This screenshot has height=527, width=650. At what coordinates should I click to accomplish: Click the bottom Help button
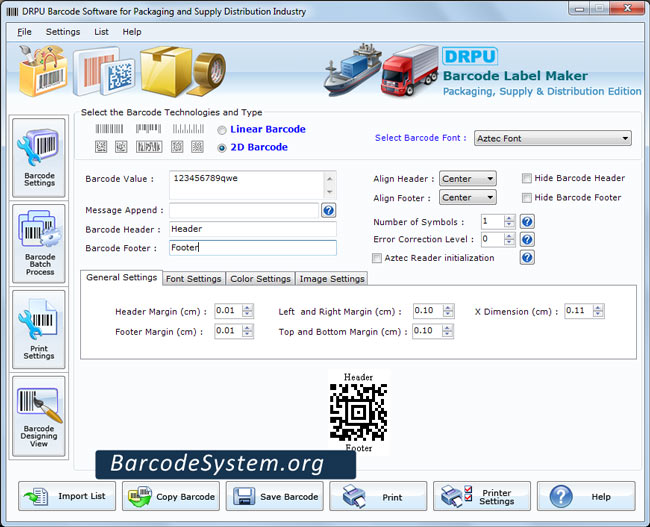pos(586,496)
